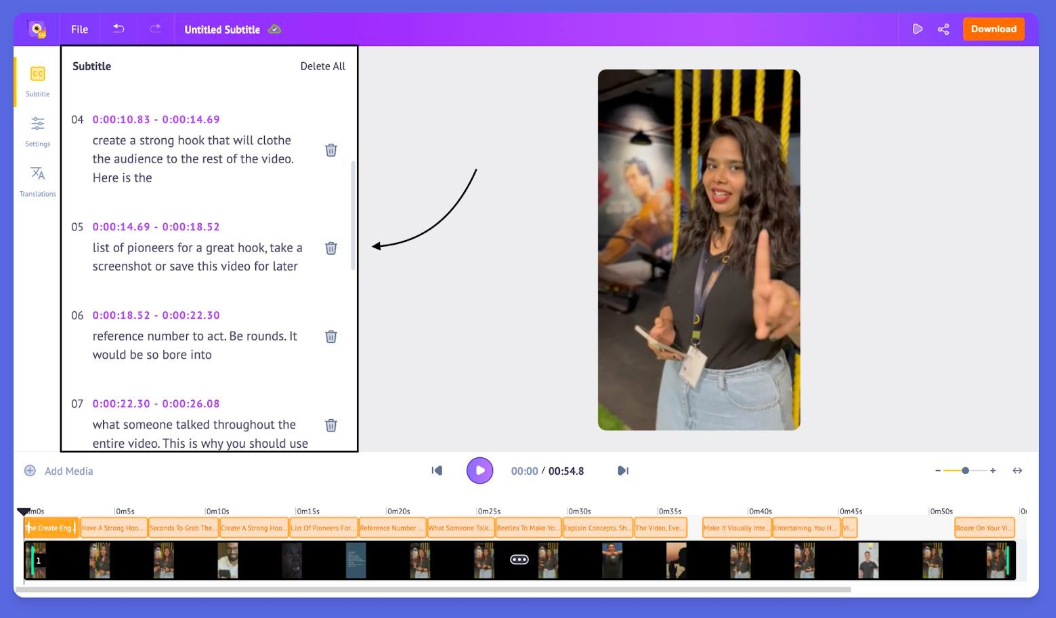Image resolution: width=1056 pixels, height=618 pixels.
Task: Edit subtitle text 'list of pioneers for a great hook'
Action: point(178,248)
